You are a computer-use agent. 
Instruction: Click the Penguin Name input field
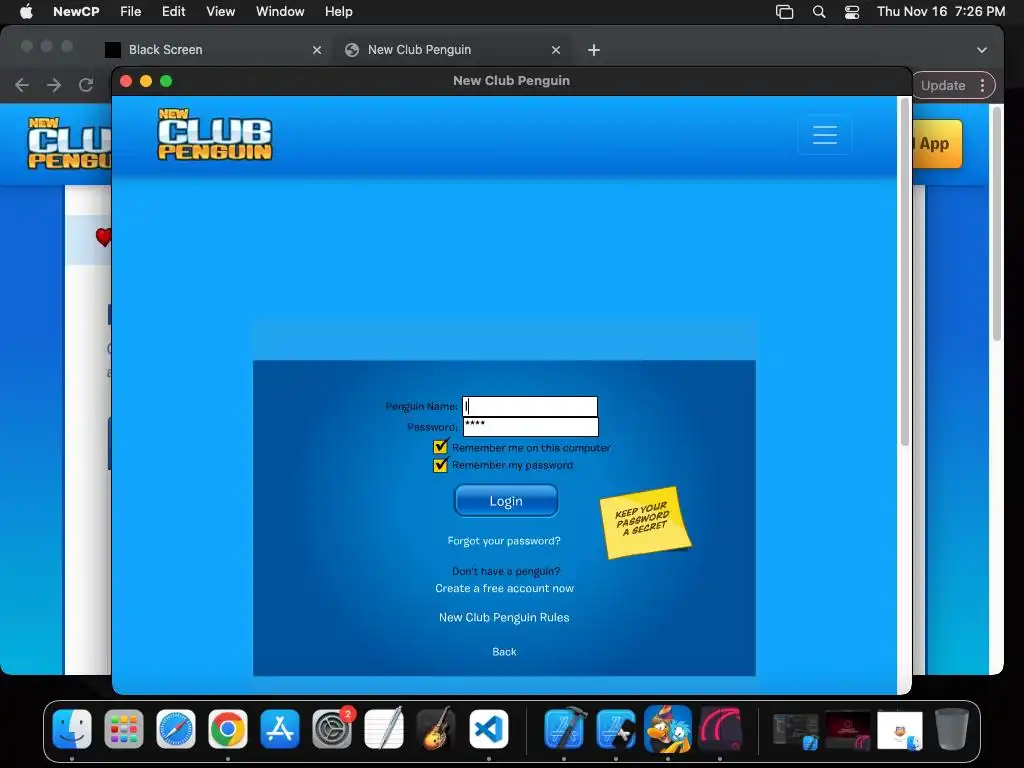pos(530,406)
